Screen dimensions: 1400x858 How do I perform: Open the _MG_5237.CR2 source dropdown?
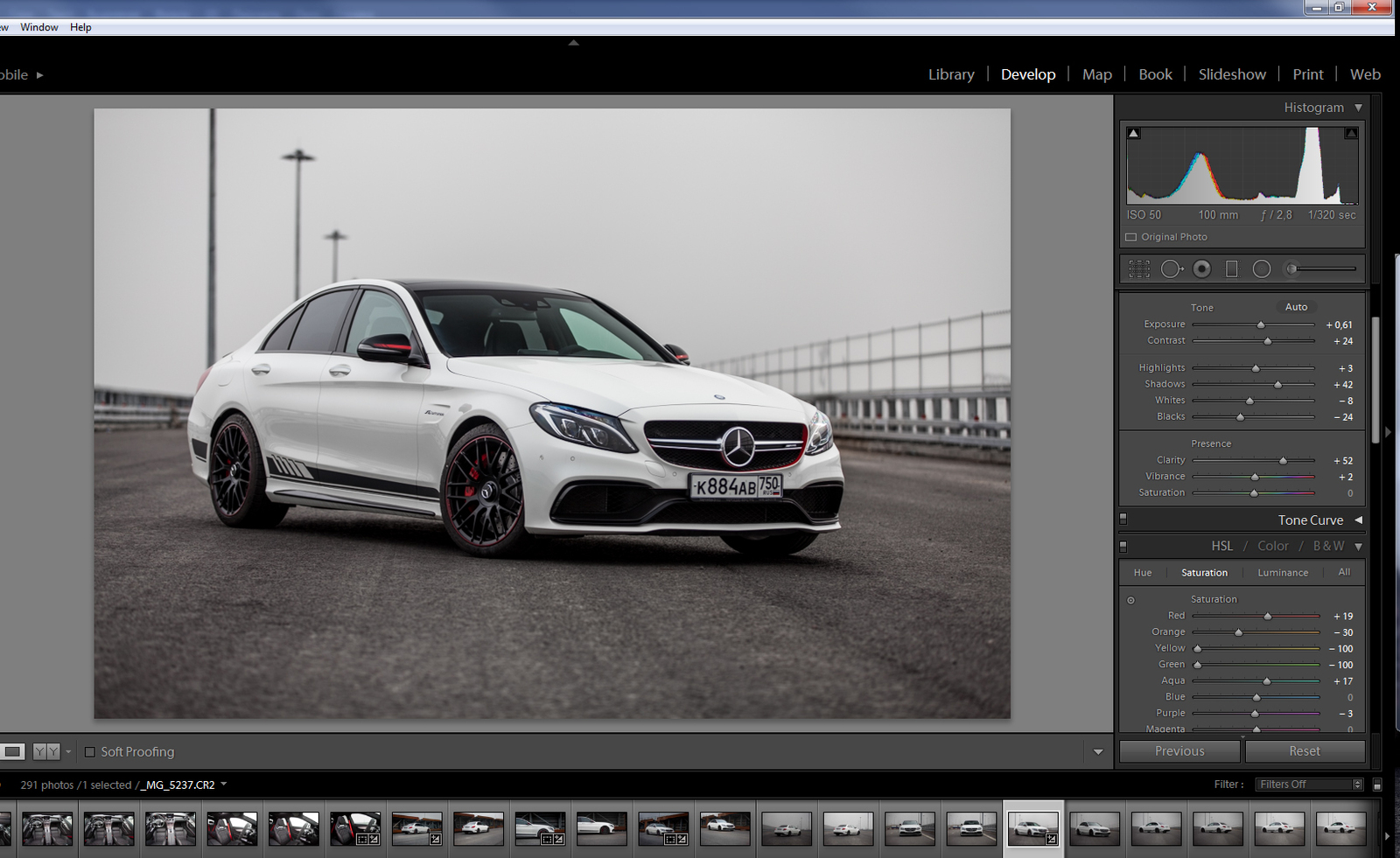click(x=224, y=784)
